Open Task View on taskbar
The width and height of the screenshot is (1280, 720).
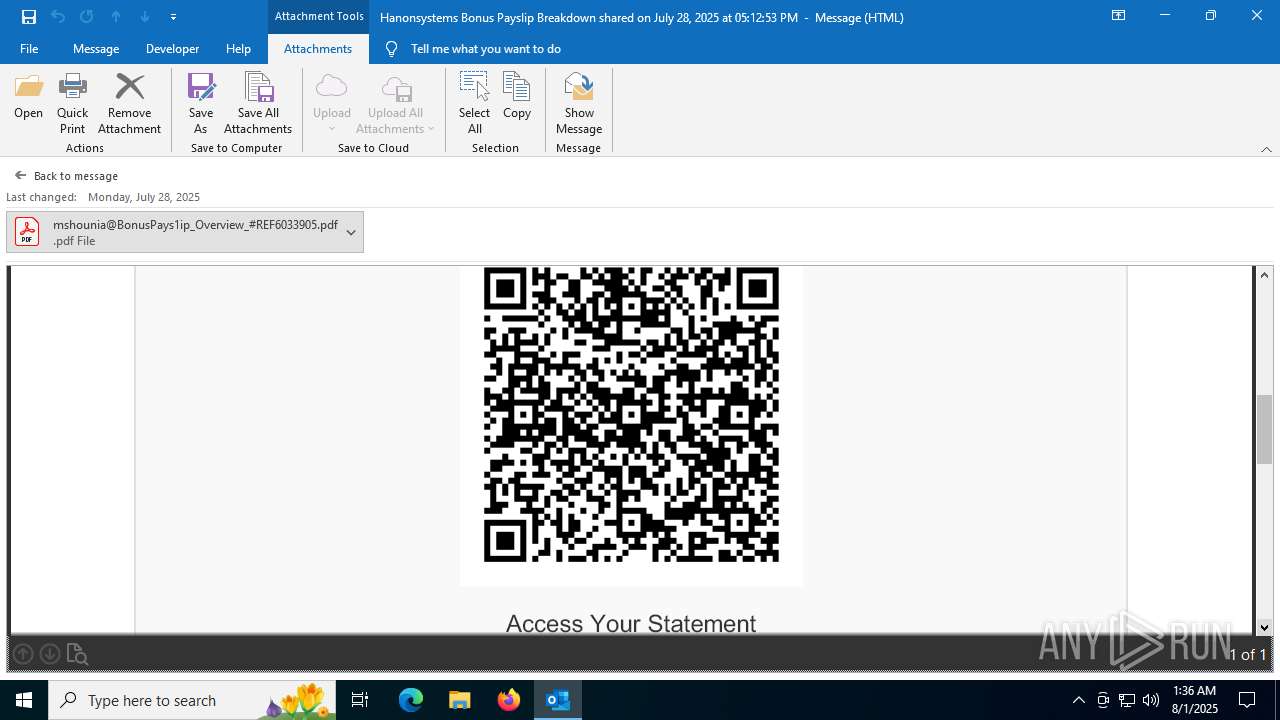click(360, 700)
